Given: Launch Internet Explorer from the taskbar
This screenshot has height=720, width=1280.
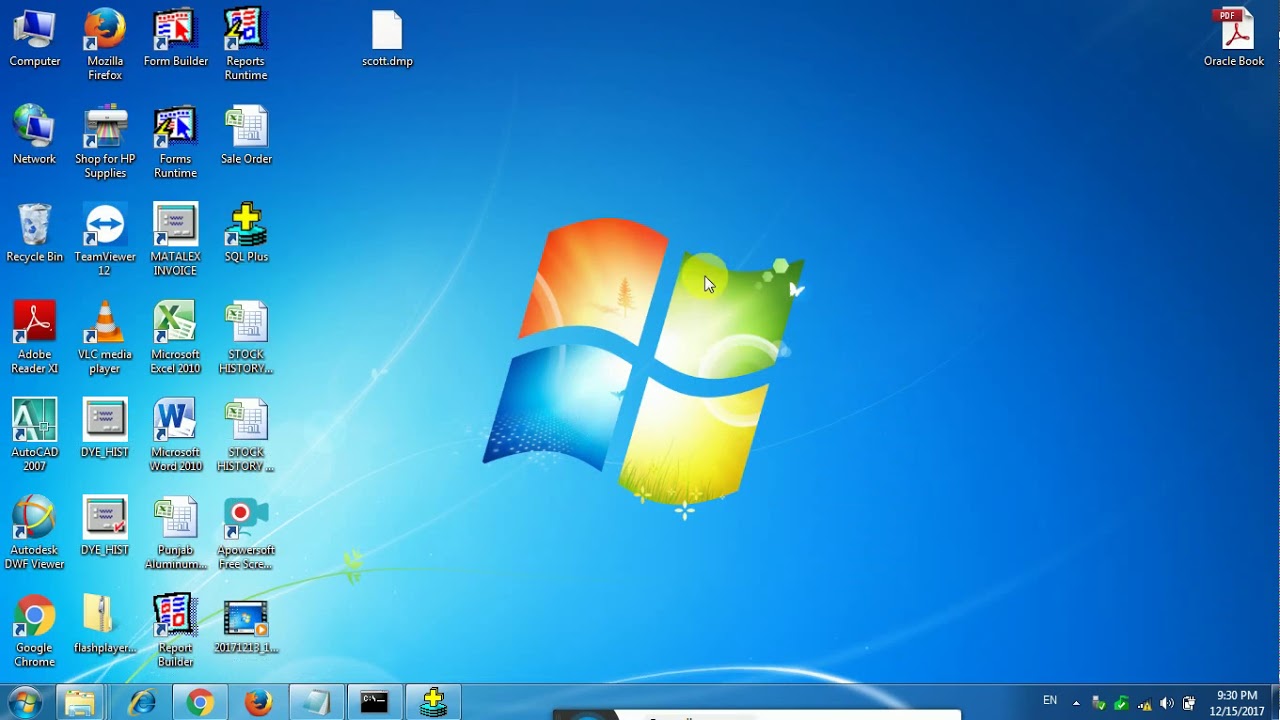Looking at the screenshot, I should coord(142,703).
